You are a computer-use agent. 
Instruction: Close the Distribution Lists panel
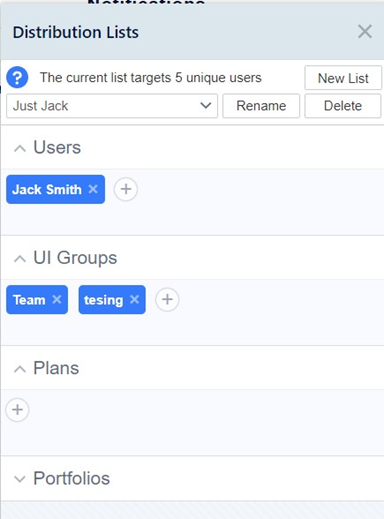[365, 32]
